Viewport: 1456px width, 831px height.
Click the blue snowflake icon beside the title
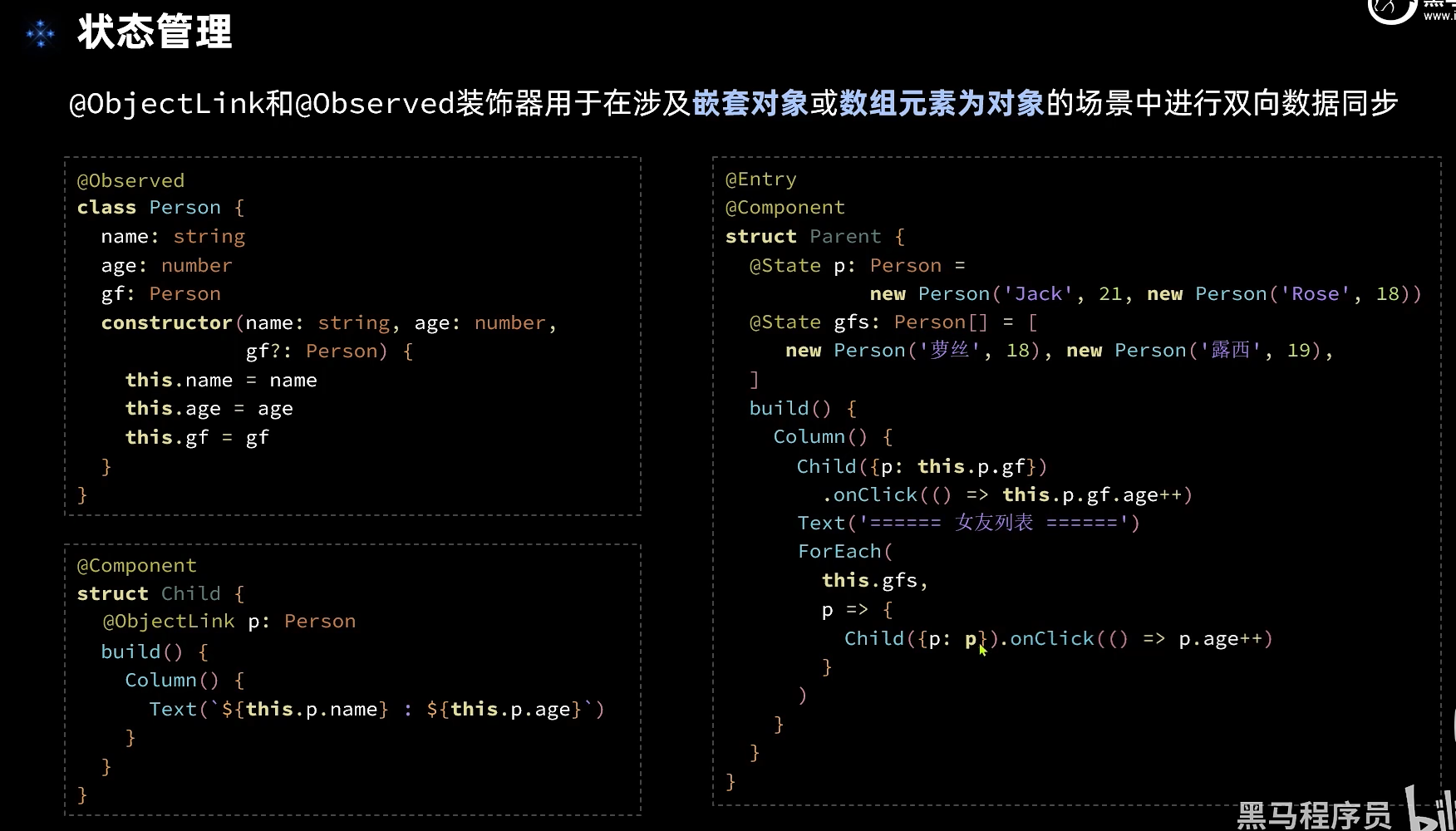[x=40, y=34]
